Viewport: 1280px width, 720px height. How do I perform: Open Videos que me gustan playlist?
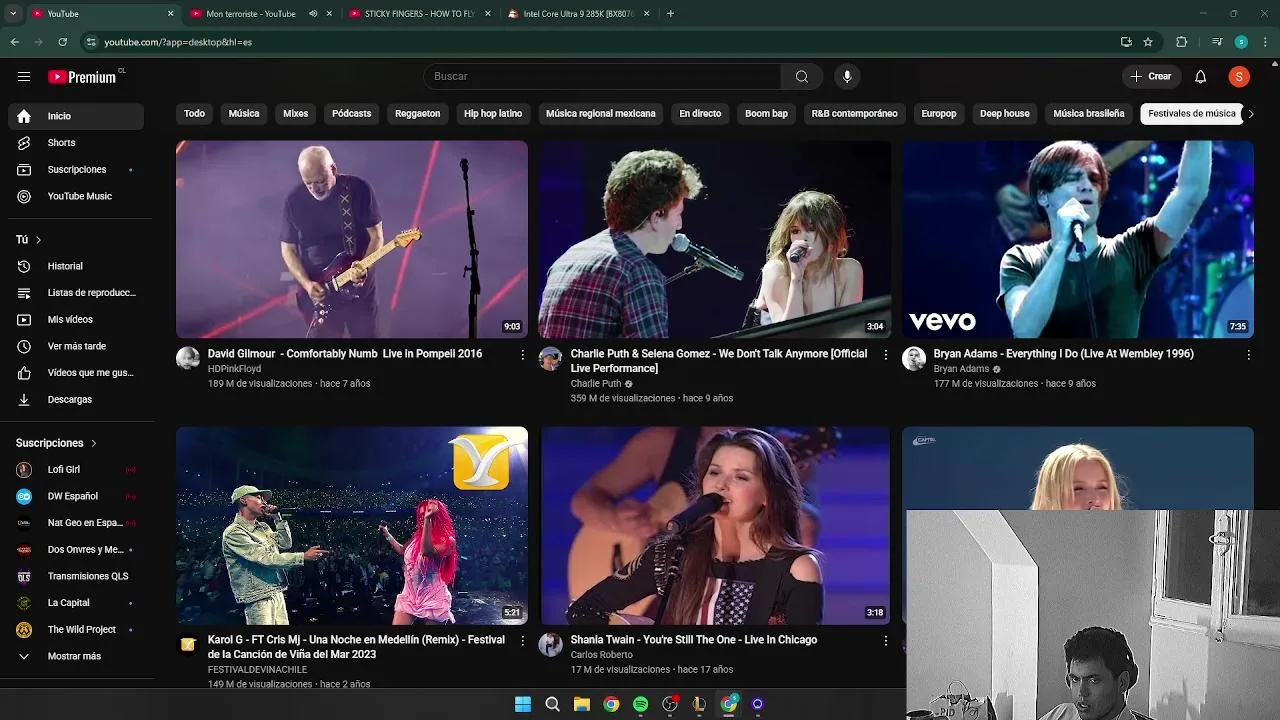76,373
